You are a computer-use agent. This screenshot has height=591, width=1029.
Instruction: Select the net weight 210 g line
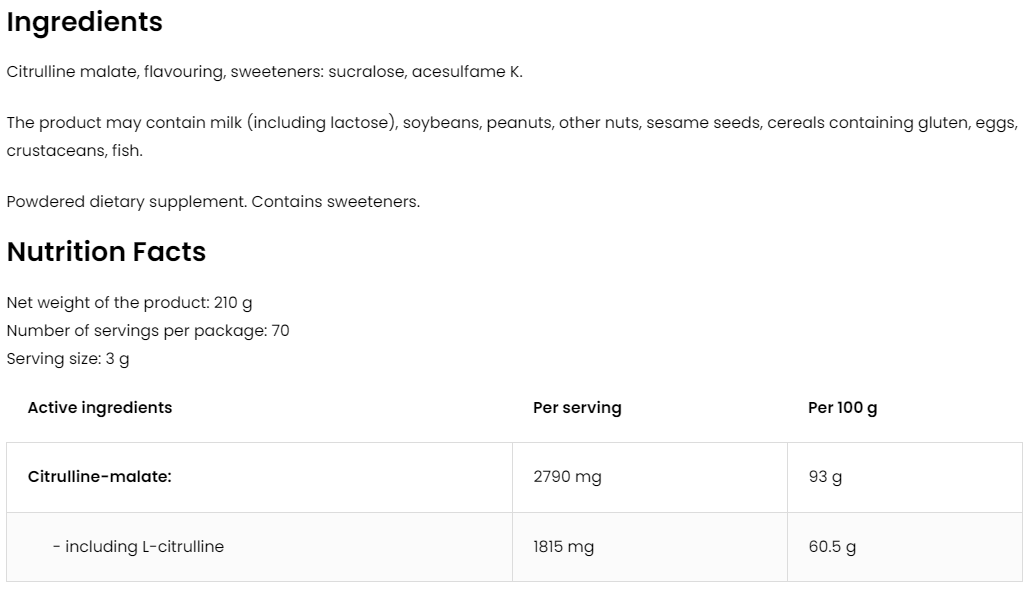pos(136,303)
